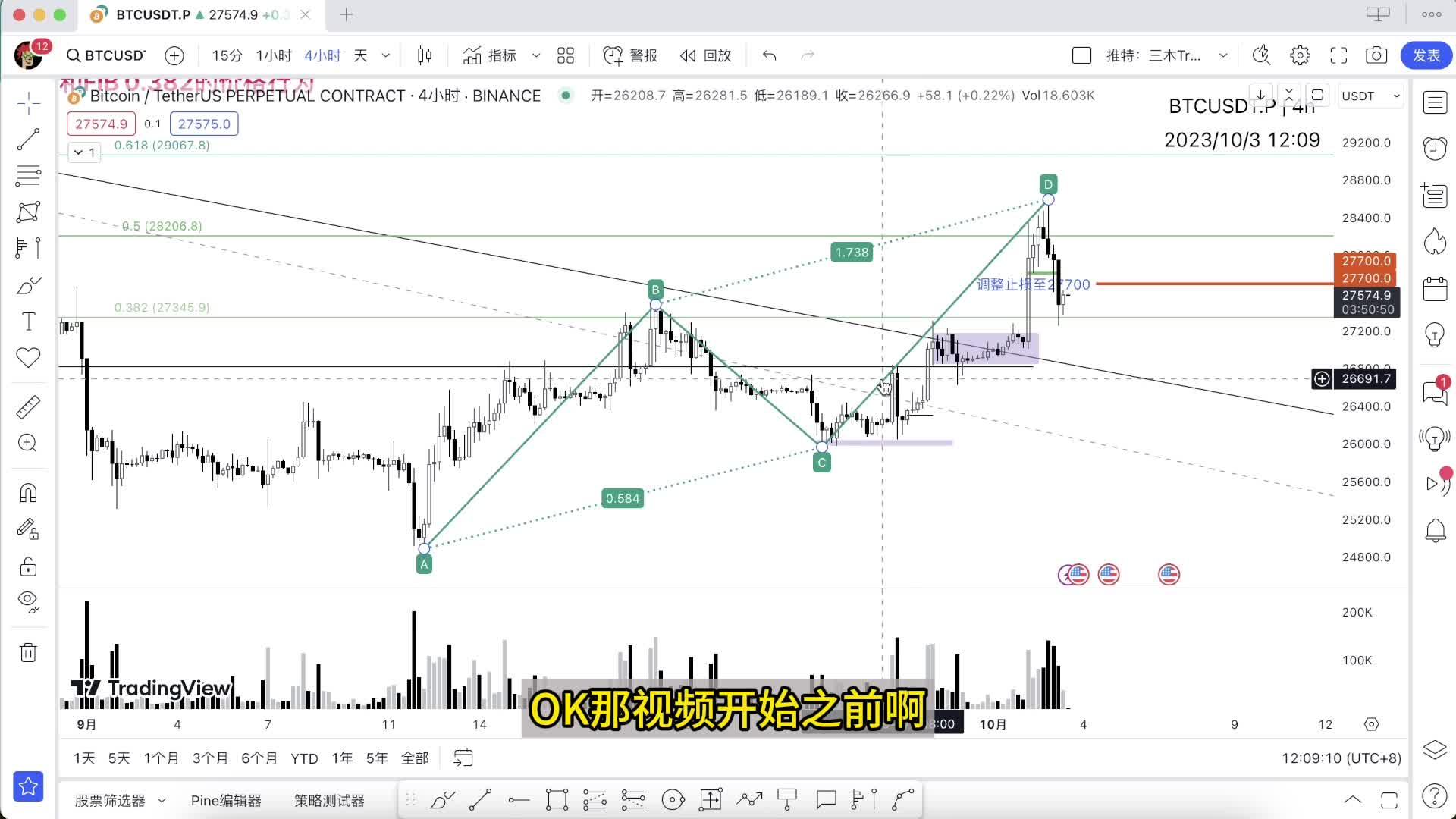Image resolution: width=1456 pixels, height=819 pixels.
Task: Open the Fibonacci retracement tools
Action: point(28,176)
